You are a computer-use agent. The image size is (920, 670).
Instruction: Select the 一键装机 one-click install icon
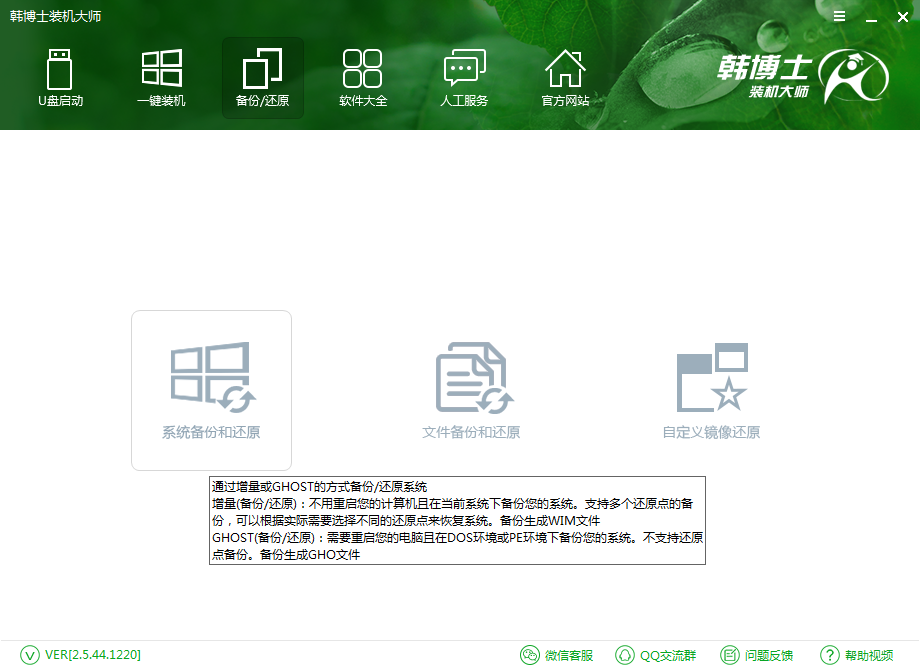[x=162, y=77]
